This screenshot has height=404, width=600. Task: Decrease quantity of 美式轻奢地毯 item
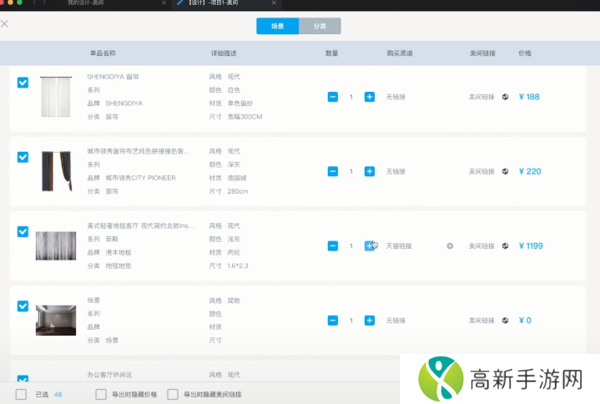pos(333,246)
